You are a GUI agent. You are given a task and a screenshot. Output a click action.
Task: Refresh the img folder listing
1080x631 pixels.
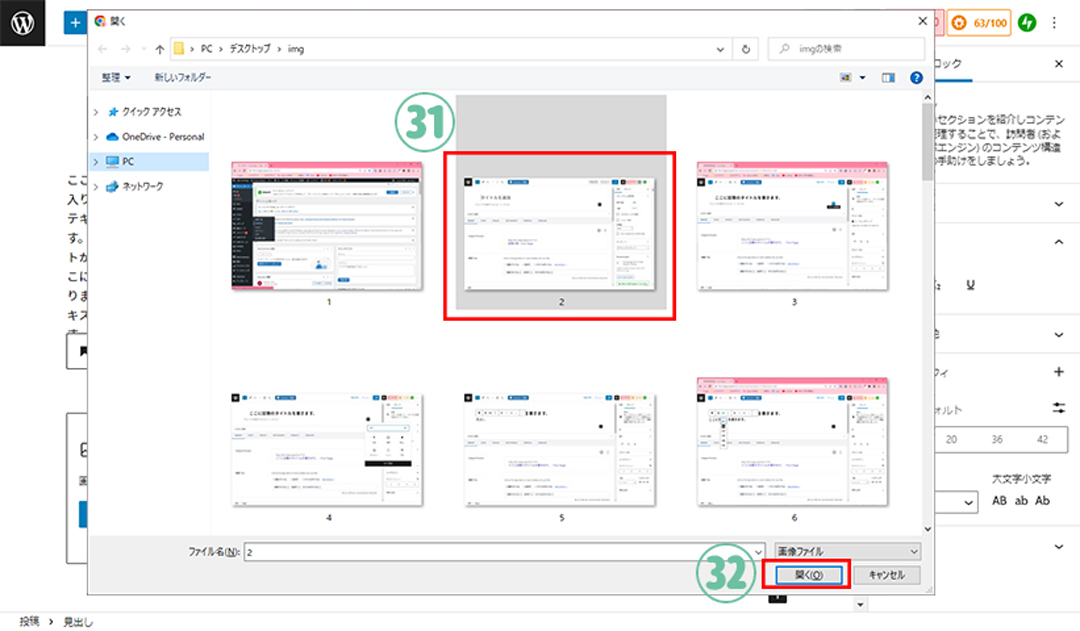point(746,49)
